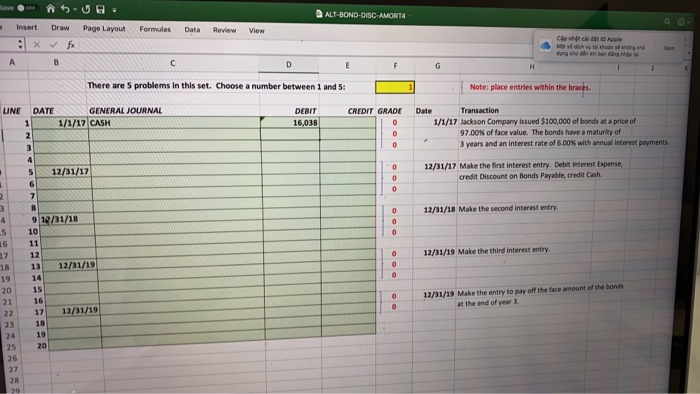Open the Page Layout ribbon tab

[104, 29]
